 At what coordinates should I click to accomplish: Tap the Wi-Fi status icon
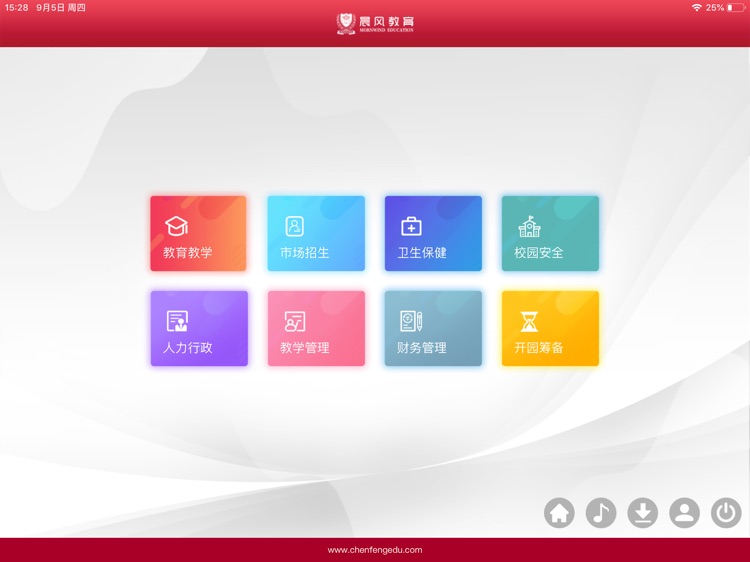pos(696,8)
